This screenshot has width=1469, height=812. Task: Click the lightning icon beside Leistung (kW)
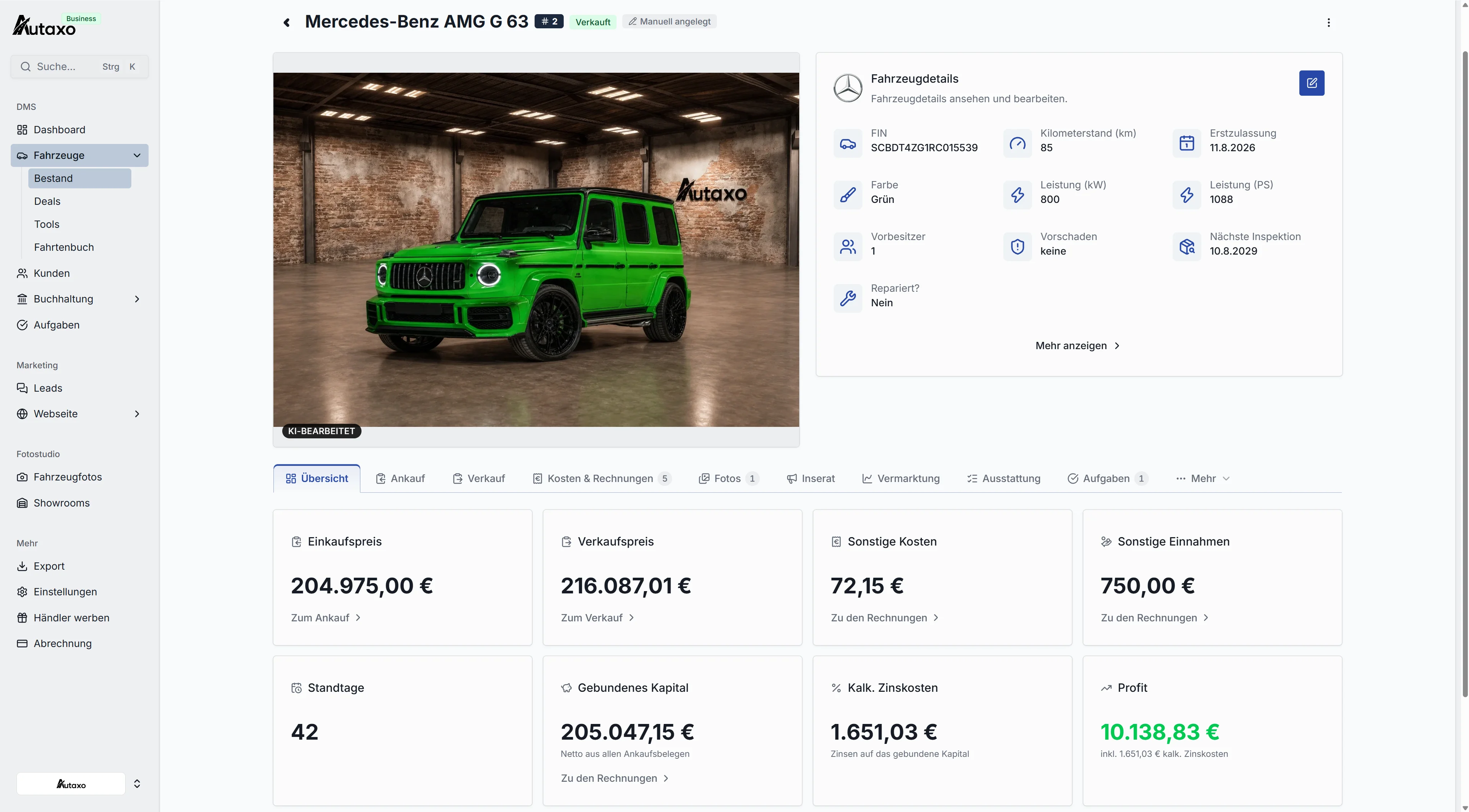[1018, 195]
